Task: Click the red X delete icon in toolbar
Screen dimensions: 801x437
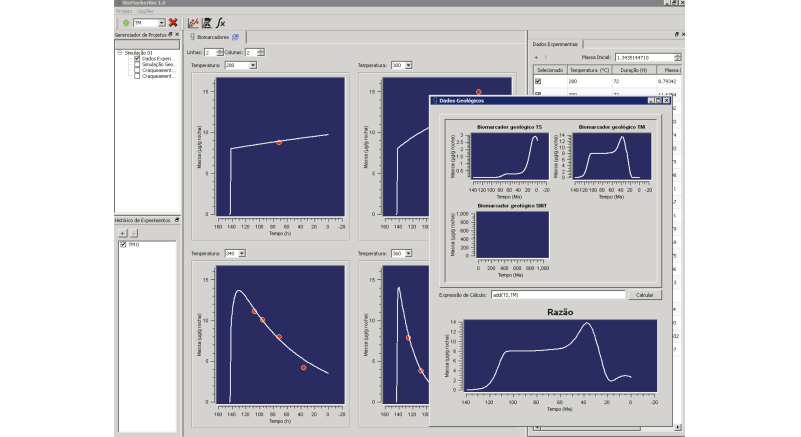Action: point(173,22)
